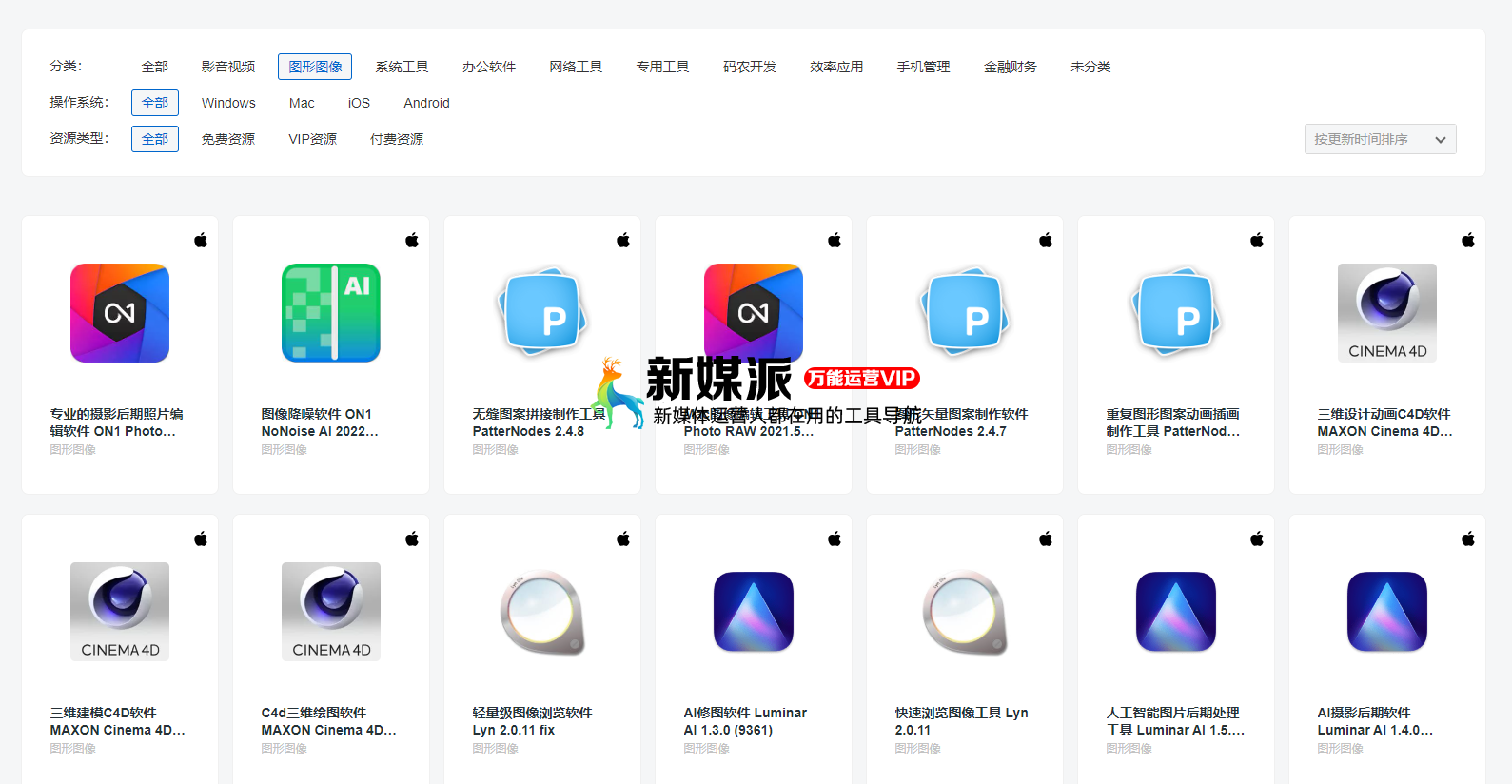Viewport: 1512px width, 784px height.
Task: Click Apple logo on PatterNodes 2.4.7 card
Action: (1046, 240)
